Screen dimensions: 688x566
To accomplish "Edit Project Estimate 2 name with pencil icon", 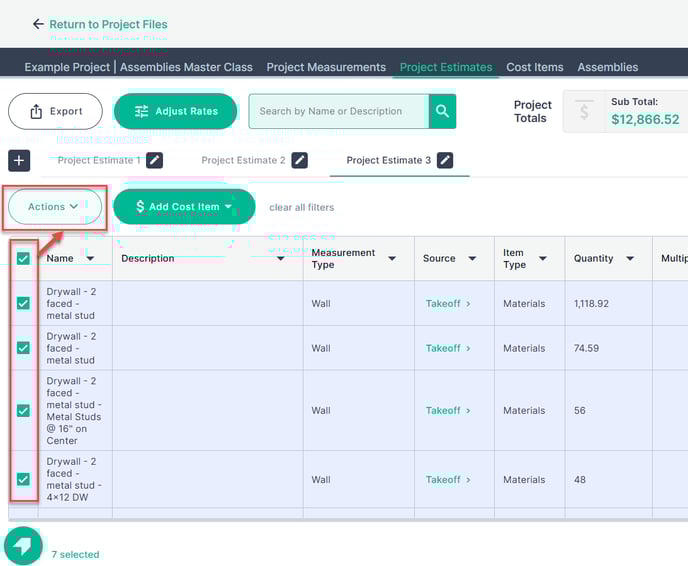I will (300, 161).
